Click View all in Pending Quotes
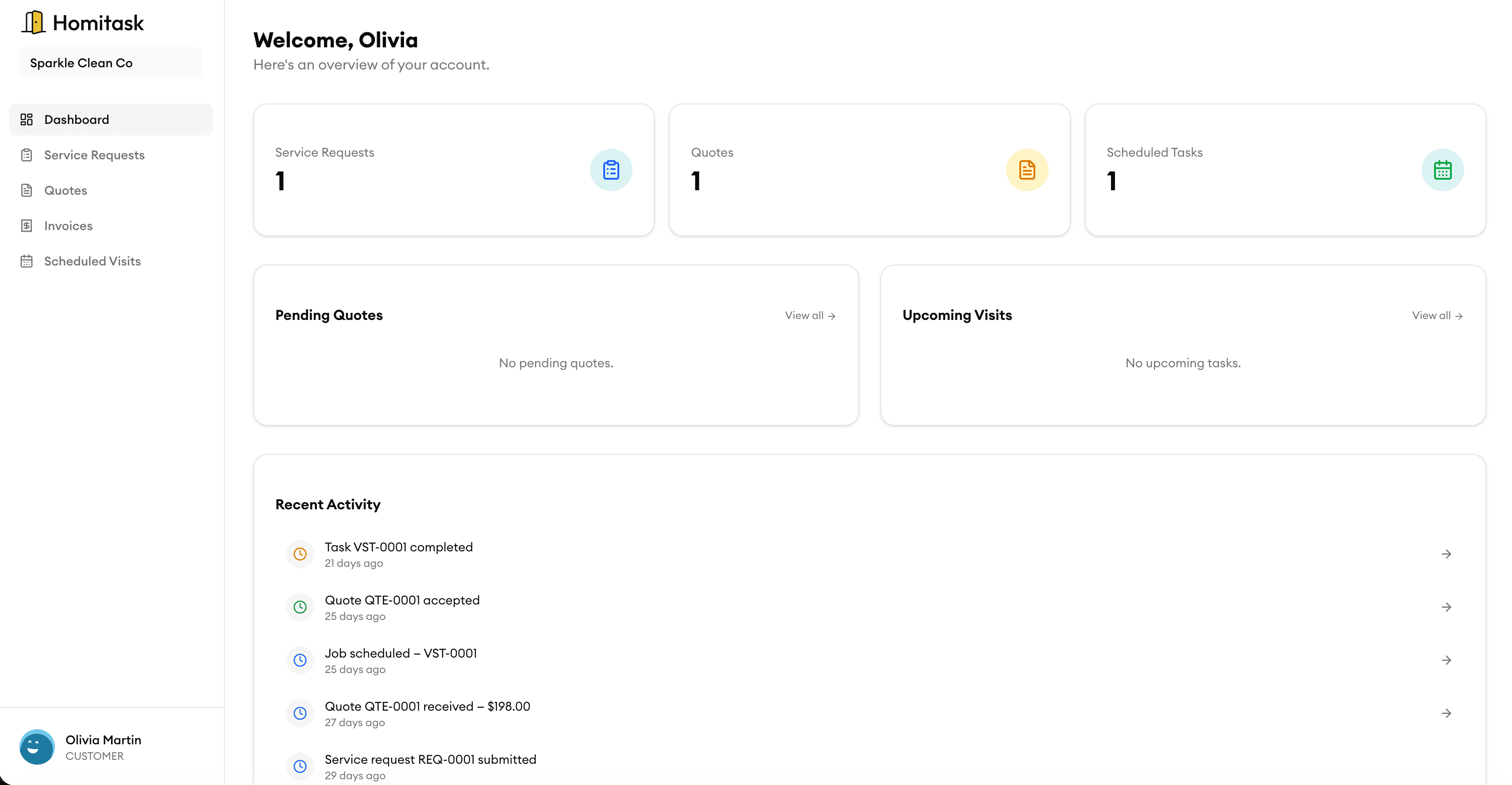1512x785 pixels. click(x=810, y=315)
